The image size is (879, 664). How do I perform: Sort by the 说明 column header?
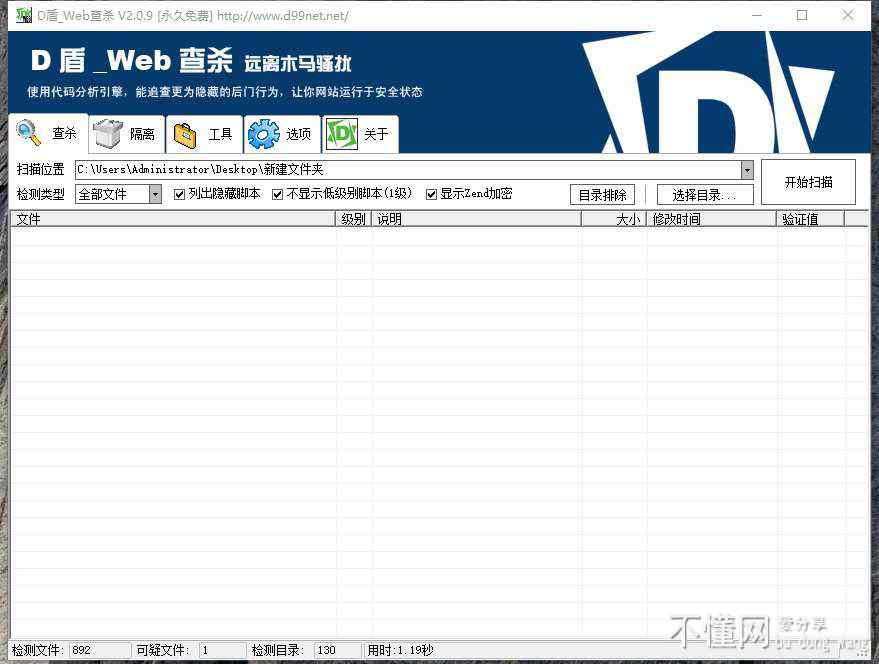(476, 219)
